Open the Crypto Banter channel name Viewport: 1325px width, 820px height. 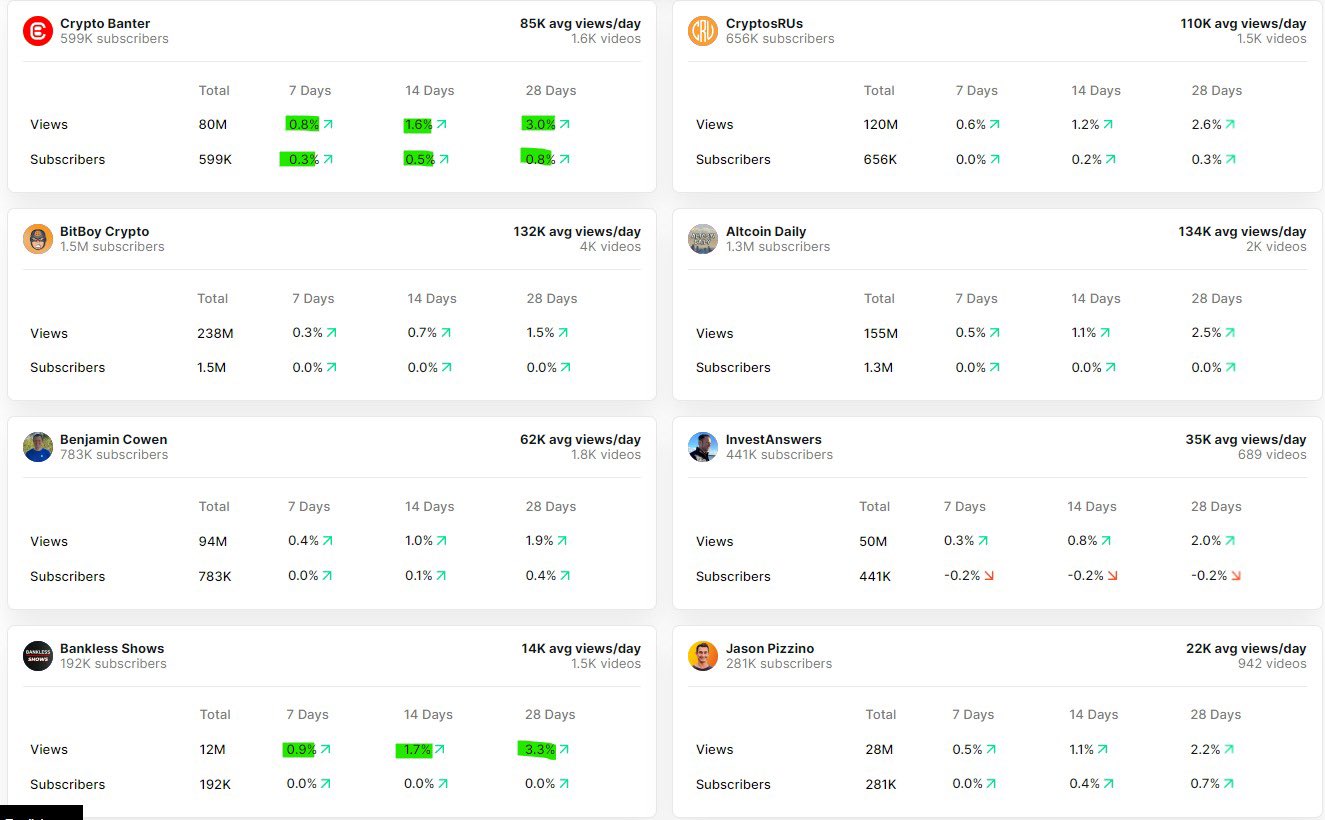coord(105,24)
